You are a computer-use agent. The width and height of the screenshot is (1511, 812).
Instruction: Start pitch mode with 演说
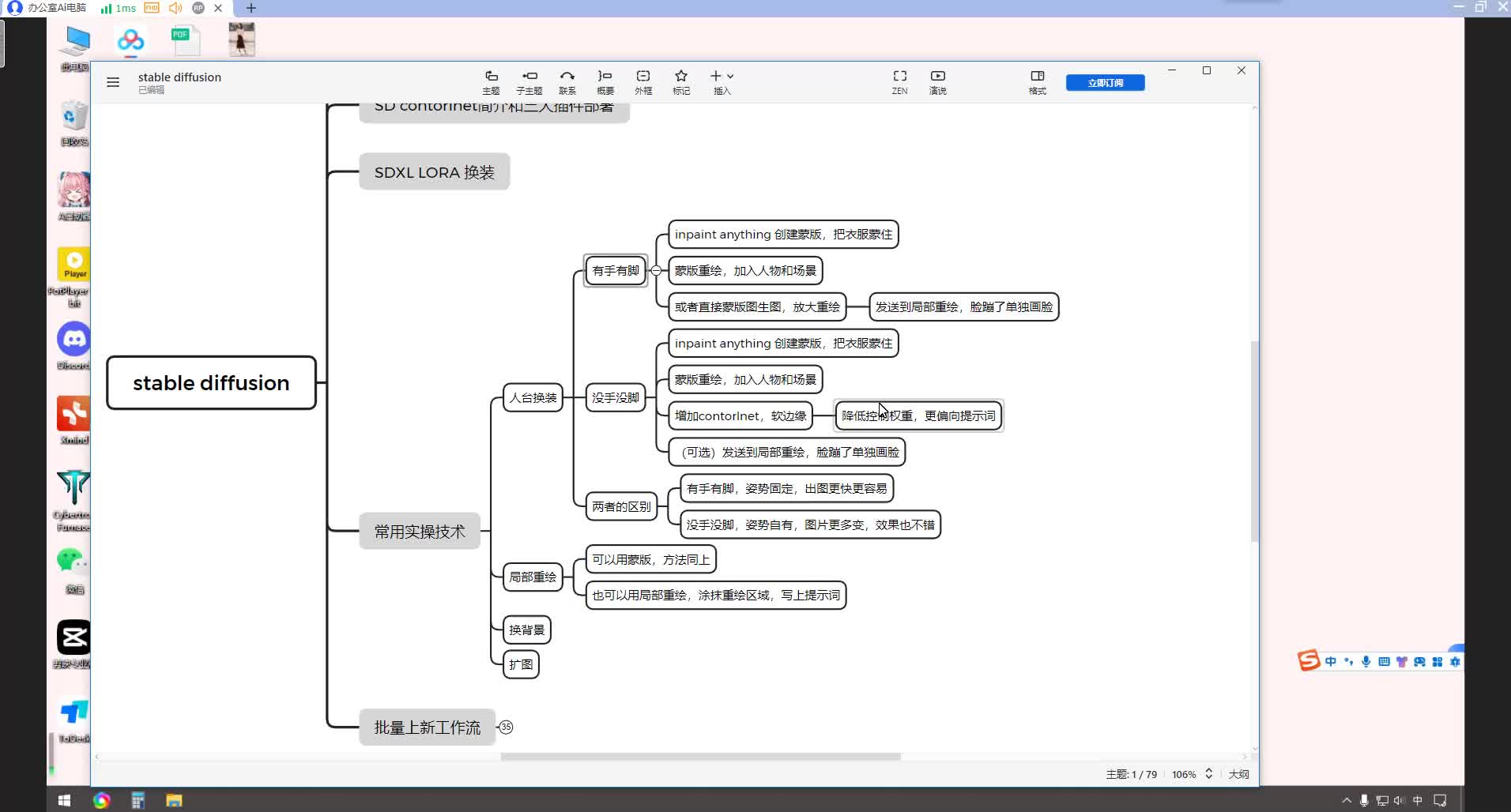click(938, 82)
